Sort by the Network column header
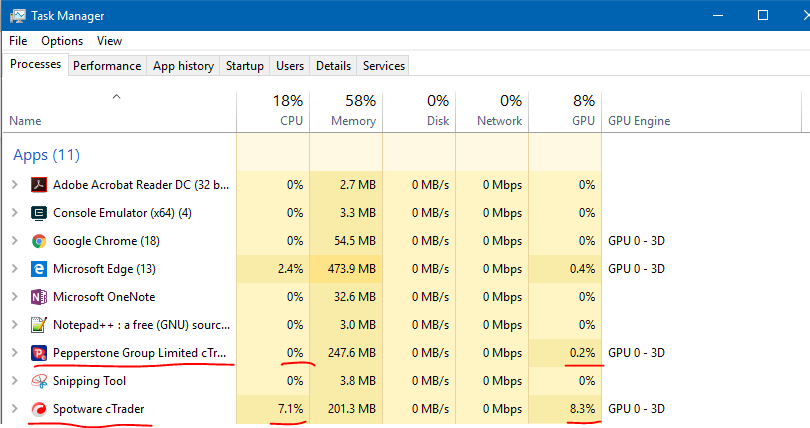Screen dimensions: 810x428 492,112
